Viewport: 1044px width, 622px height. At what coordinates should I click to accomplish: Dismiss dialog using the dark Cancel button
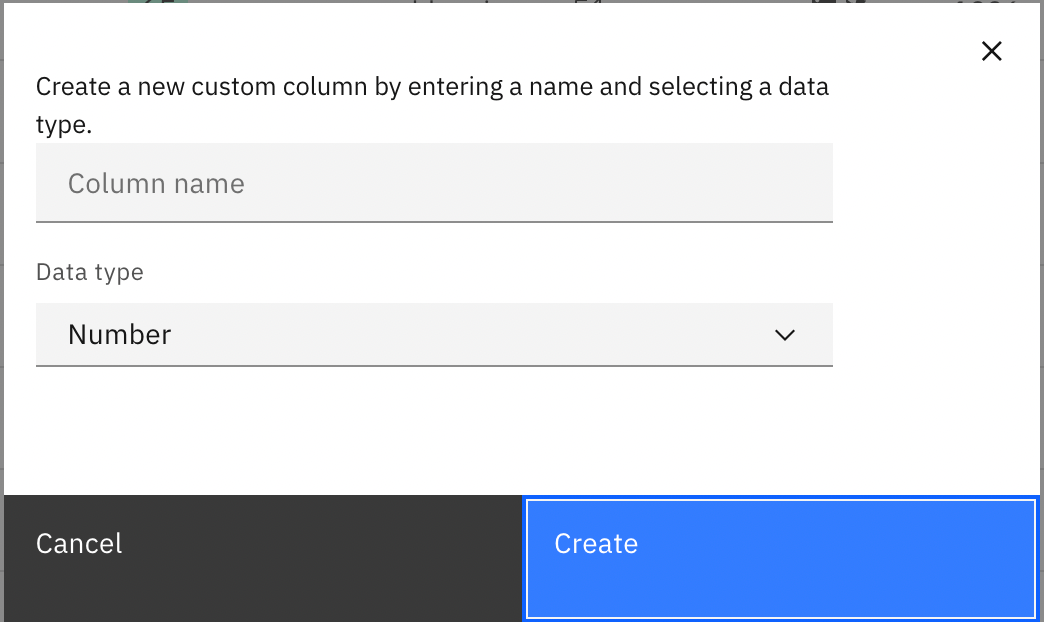tap(263, 558)
